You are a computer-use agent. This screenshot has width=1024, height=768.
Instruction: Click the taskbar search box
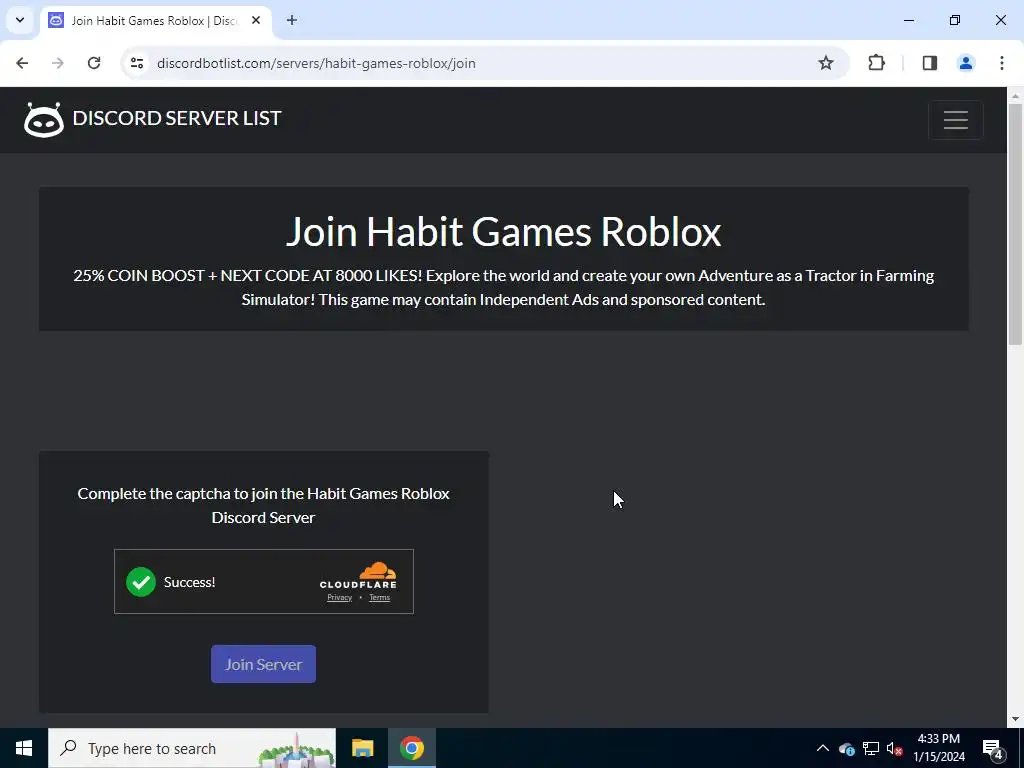coord(192,748)
